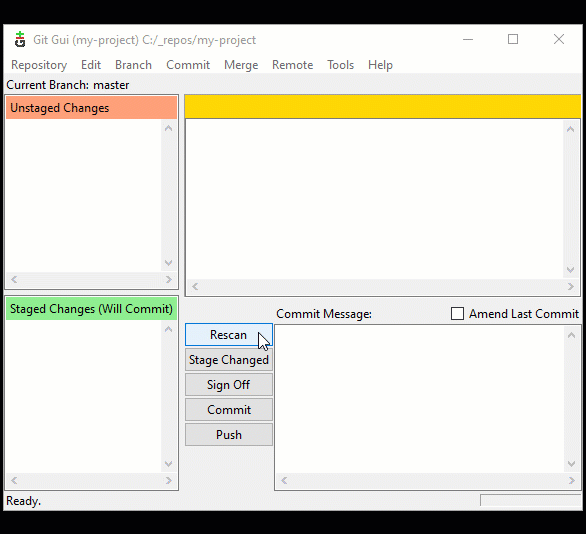Image resolution: width=586 pixels, height=534 pixels.
Task: Click the Unstaged Changes scroll up arrow
Action: click(x=169, y=129)
